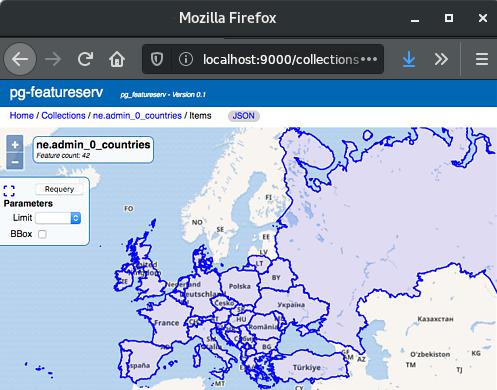Zoom out on the map
This screenshot has height=390, width=497.
click(x=15, y=162)
